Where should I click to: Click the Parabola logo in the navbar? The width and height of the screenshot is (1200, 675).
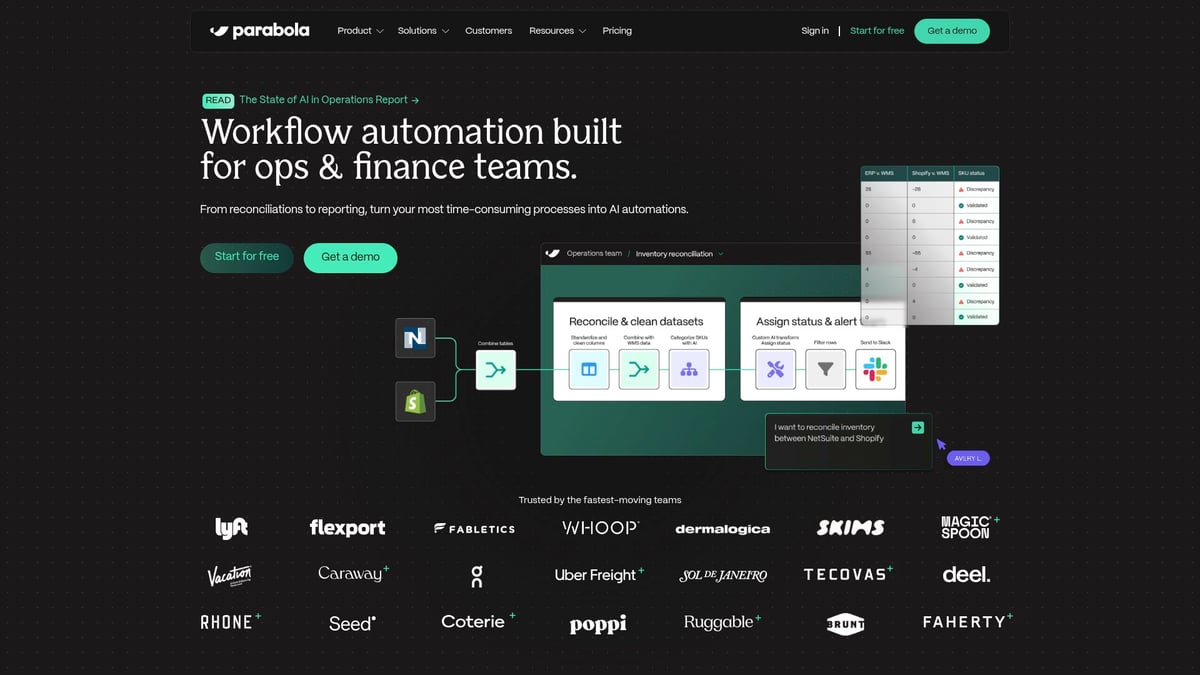point(260,30)
